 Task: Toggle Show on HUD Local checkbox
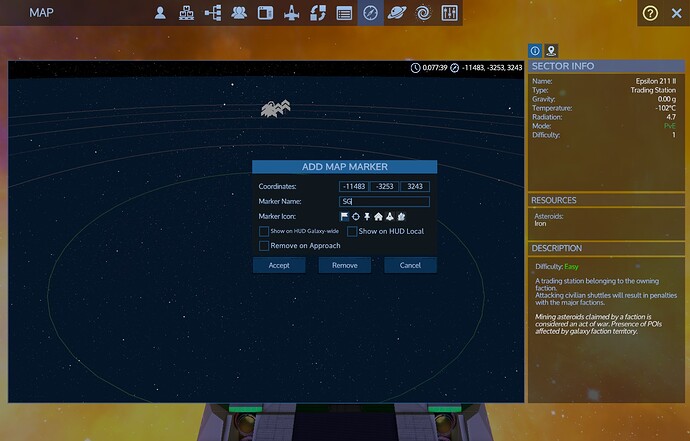[x=352, y=231]
